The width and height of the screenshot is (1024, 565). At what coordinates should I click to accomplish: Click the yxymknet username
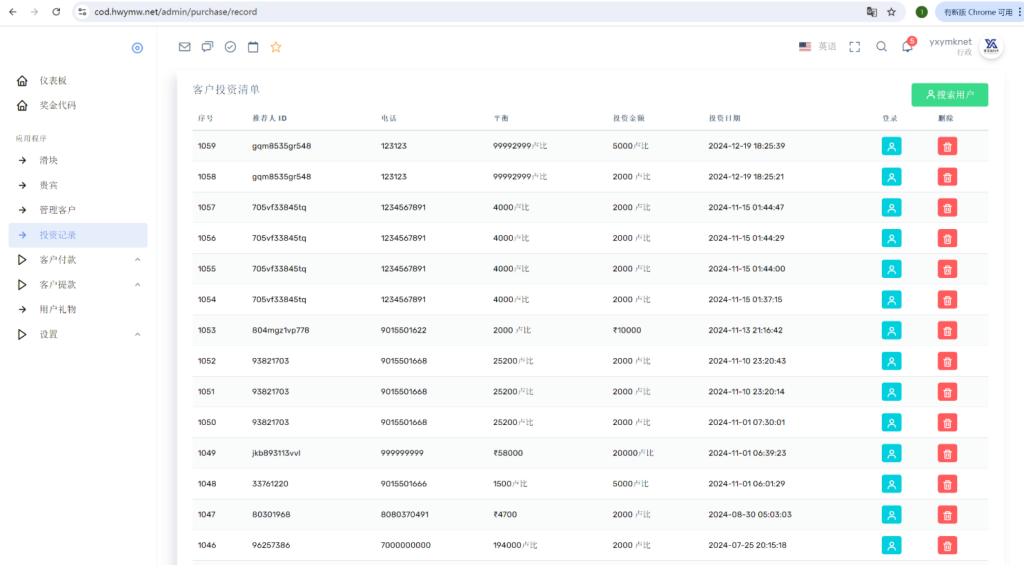pos(950,42)
